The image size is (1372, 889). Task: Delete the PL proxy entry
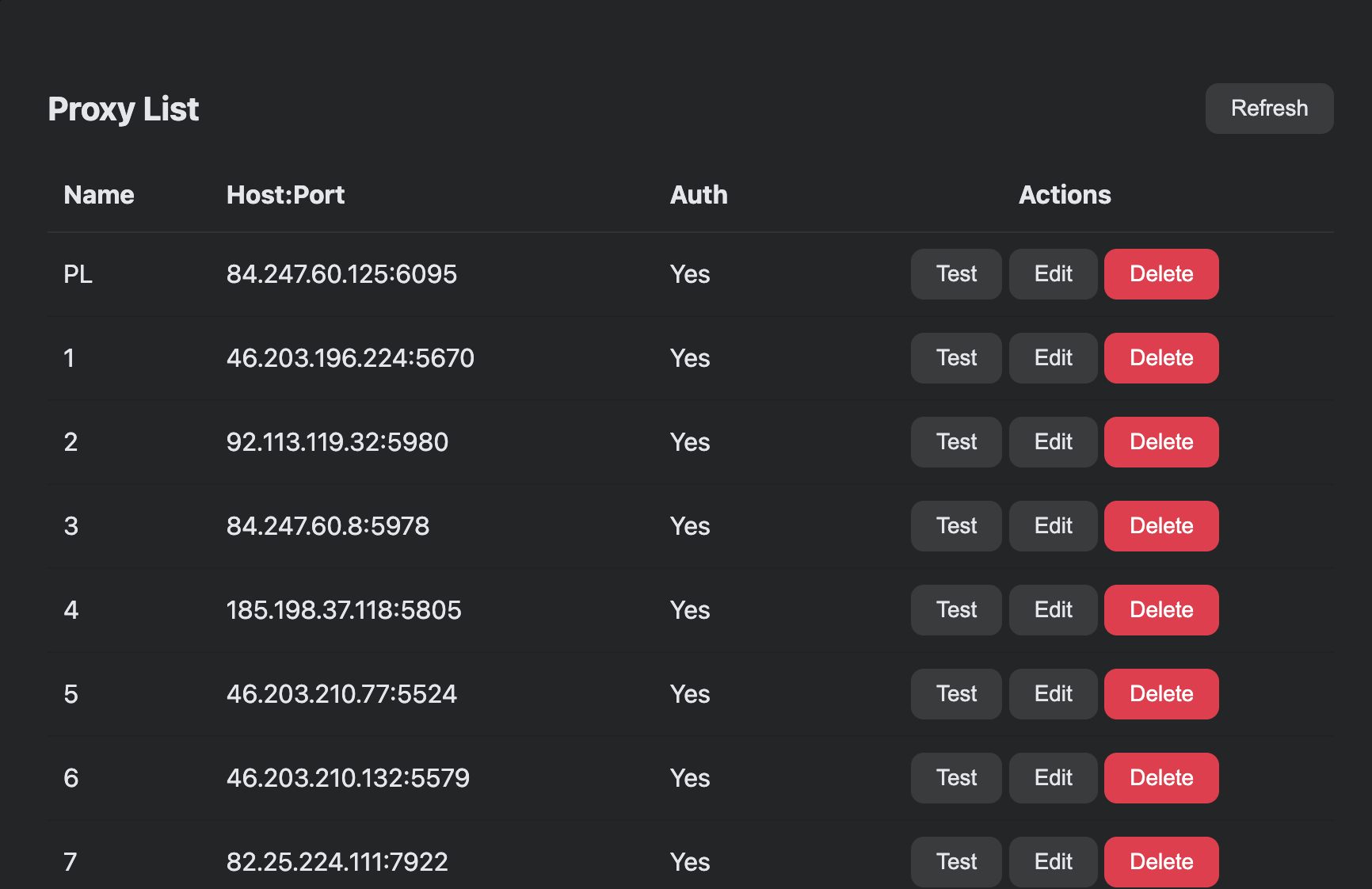click(1161, 274)
